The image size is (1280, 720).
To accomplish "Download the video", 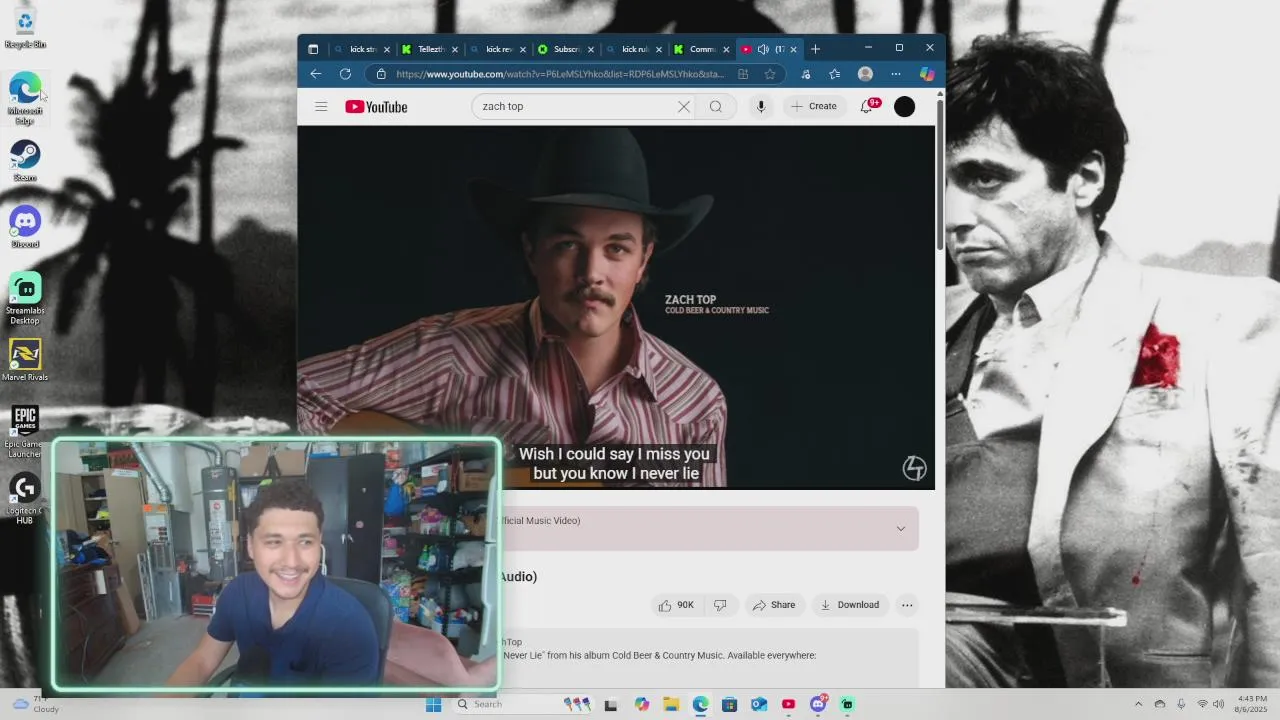I will tap(849, 605).
